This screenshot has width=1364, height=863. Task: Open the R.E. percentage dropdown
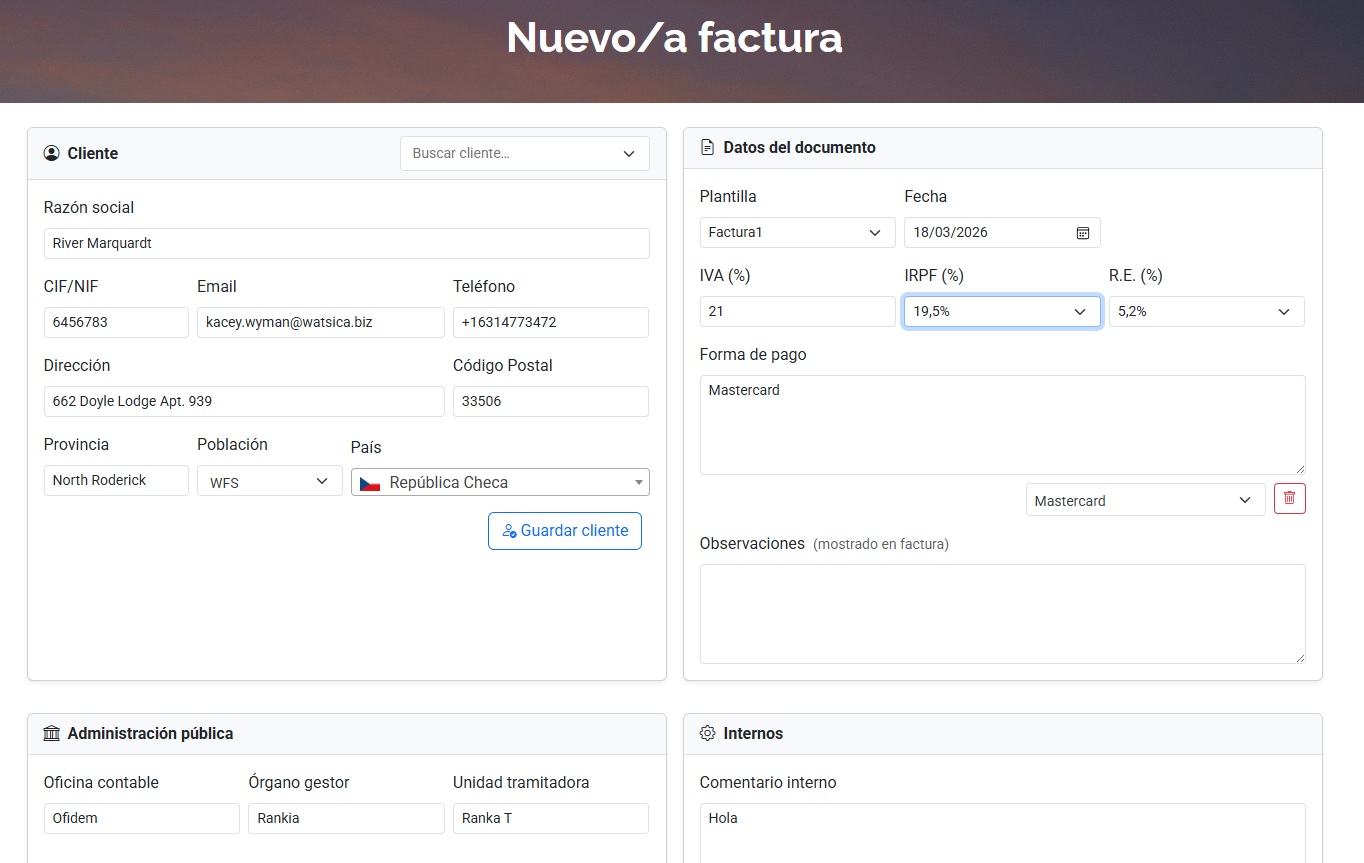tap(1206, 311)
